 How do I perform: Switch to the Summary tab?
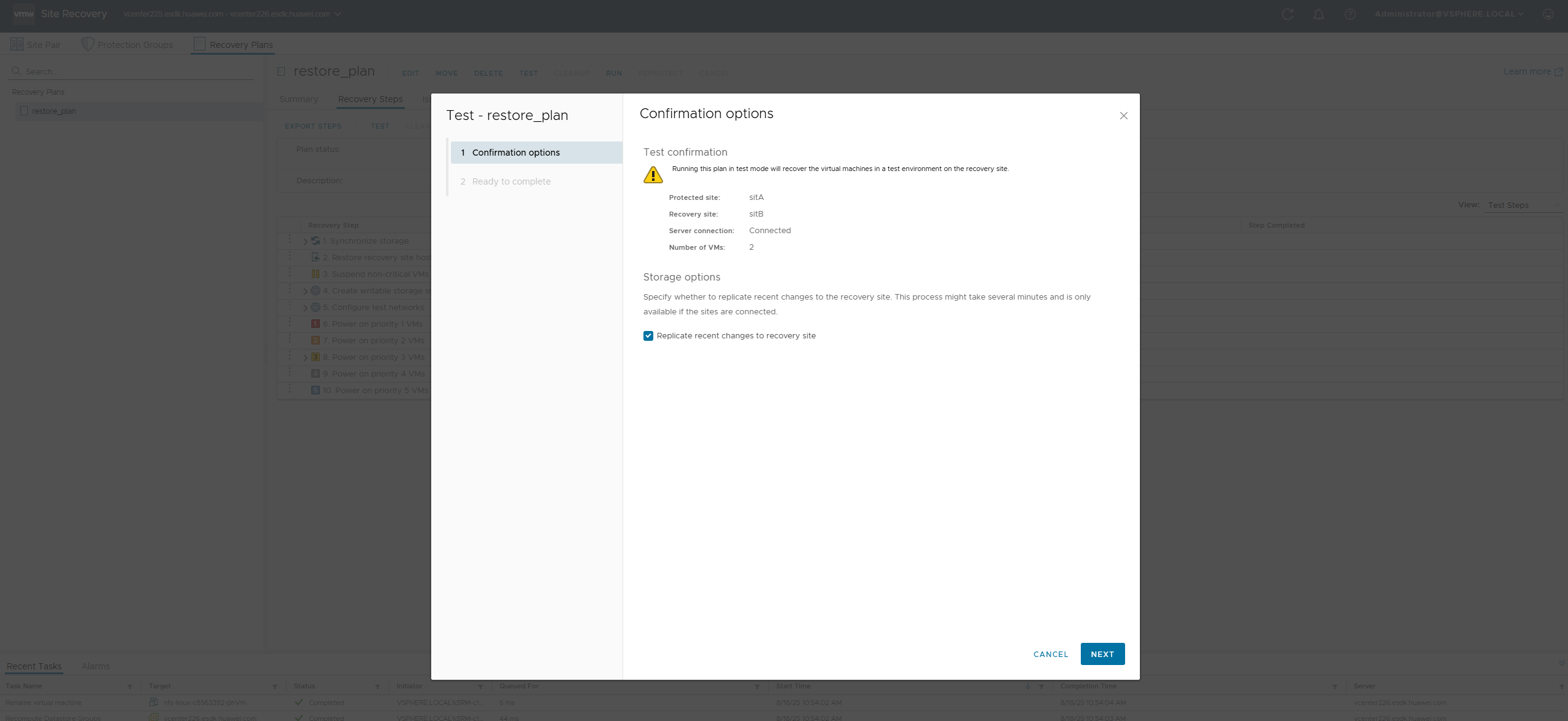point(298,99)
